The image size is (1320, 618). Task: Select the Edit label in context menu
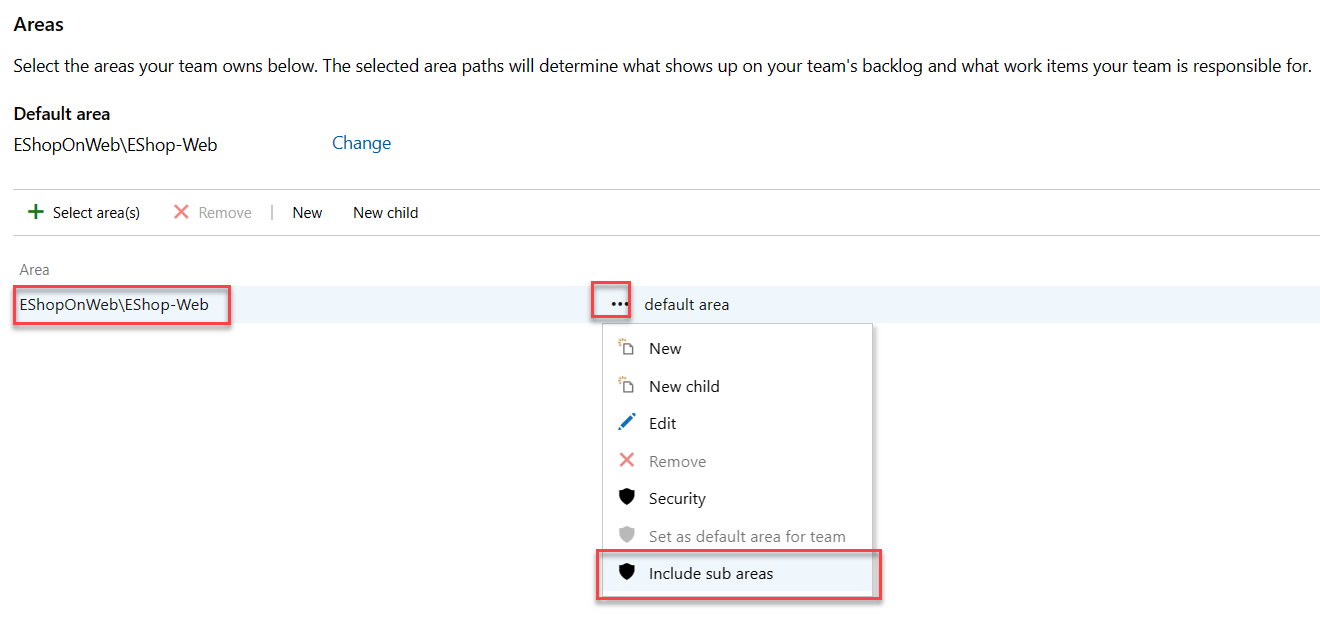click(662, 424)
